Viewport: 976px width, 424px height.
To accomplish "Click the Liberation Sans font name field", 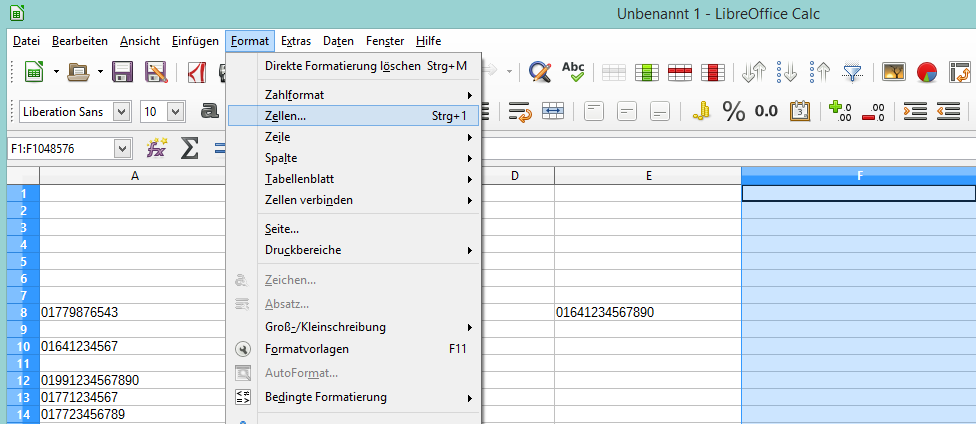I will [x=67, y=112].
